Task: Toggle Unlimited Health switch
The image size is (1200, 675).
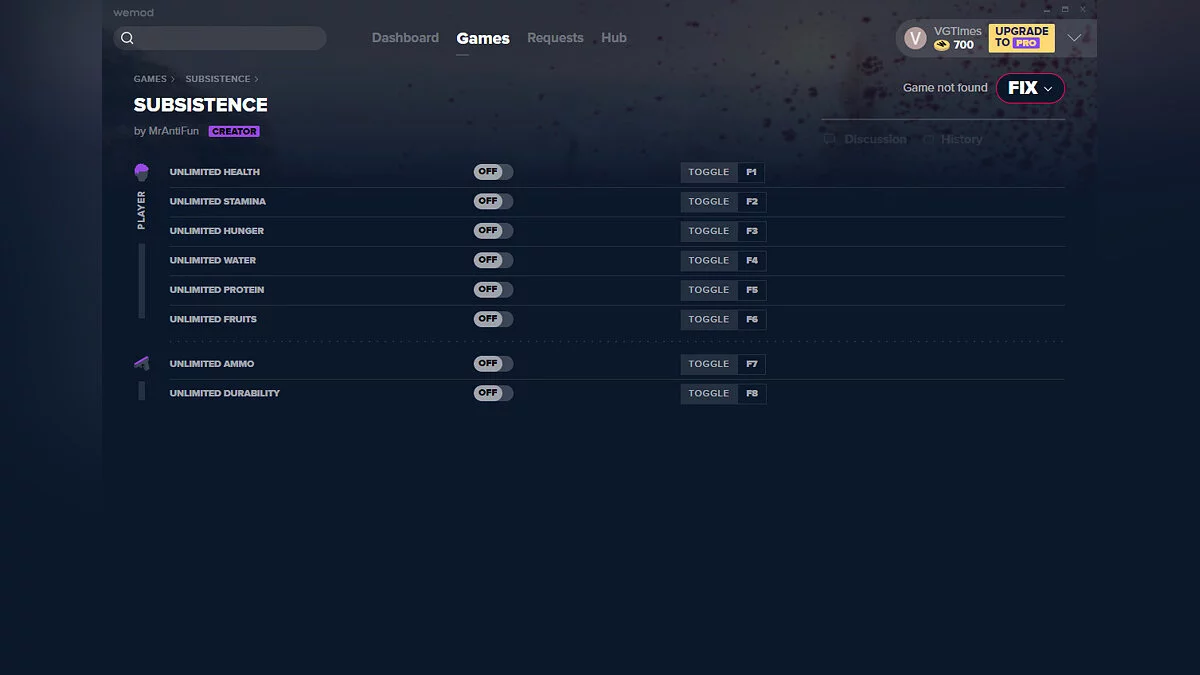Action: pyautogui.click(x=493, y=172)
